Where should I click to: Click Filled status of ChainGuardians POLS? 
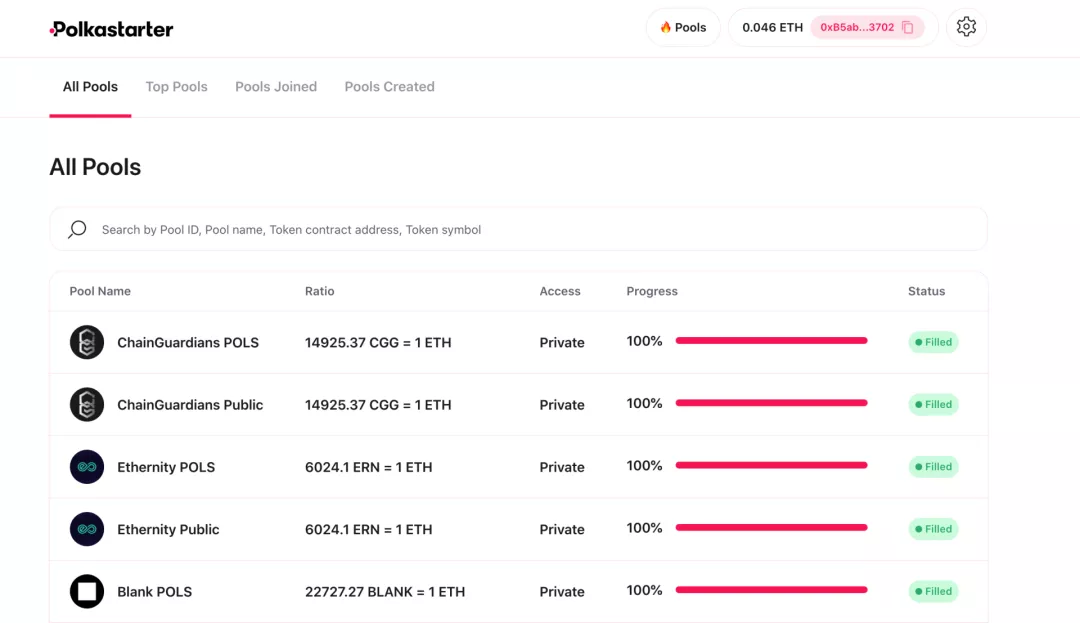[x=933, y=342]
